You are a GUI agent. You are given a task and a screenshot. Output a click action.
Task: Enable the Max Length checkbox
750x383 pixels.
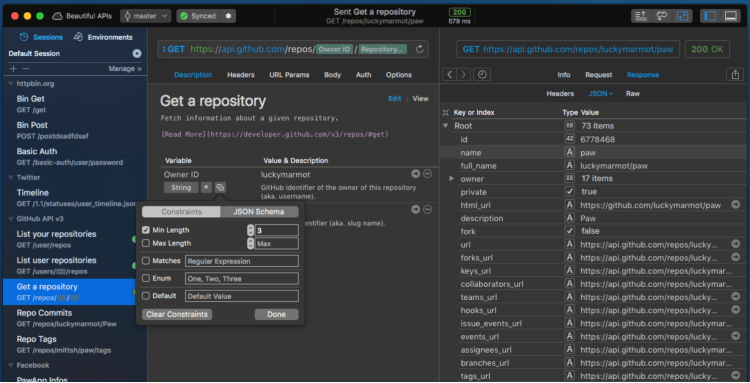[146, 243]
